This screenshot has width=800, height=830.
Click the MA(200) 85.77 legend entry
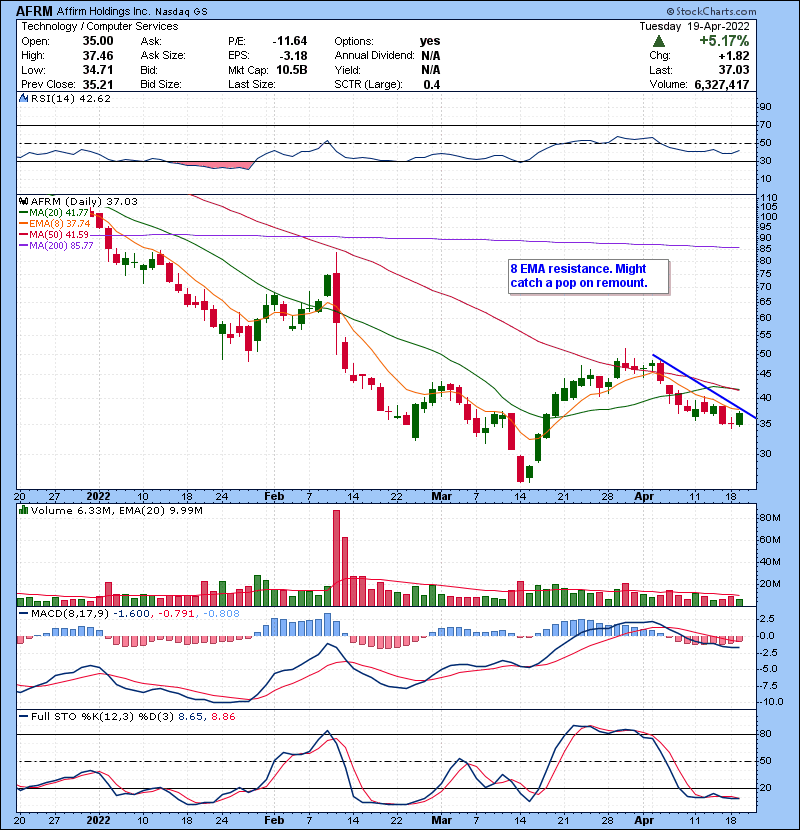coord(56,246)
